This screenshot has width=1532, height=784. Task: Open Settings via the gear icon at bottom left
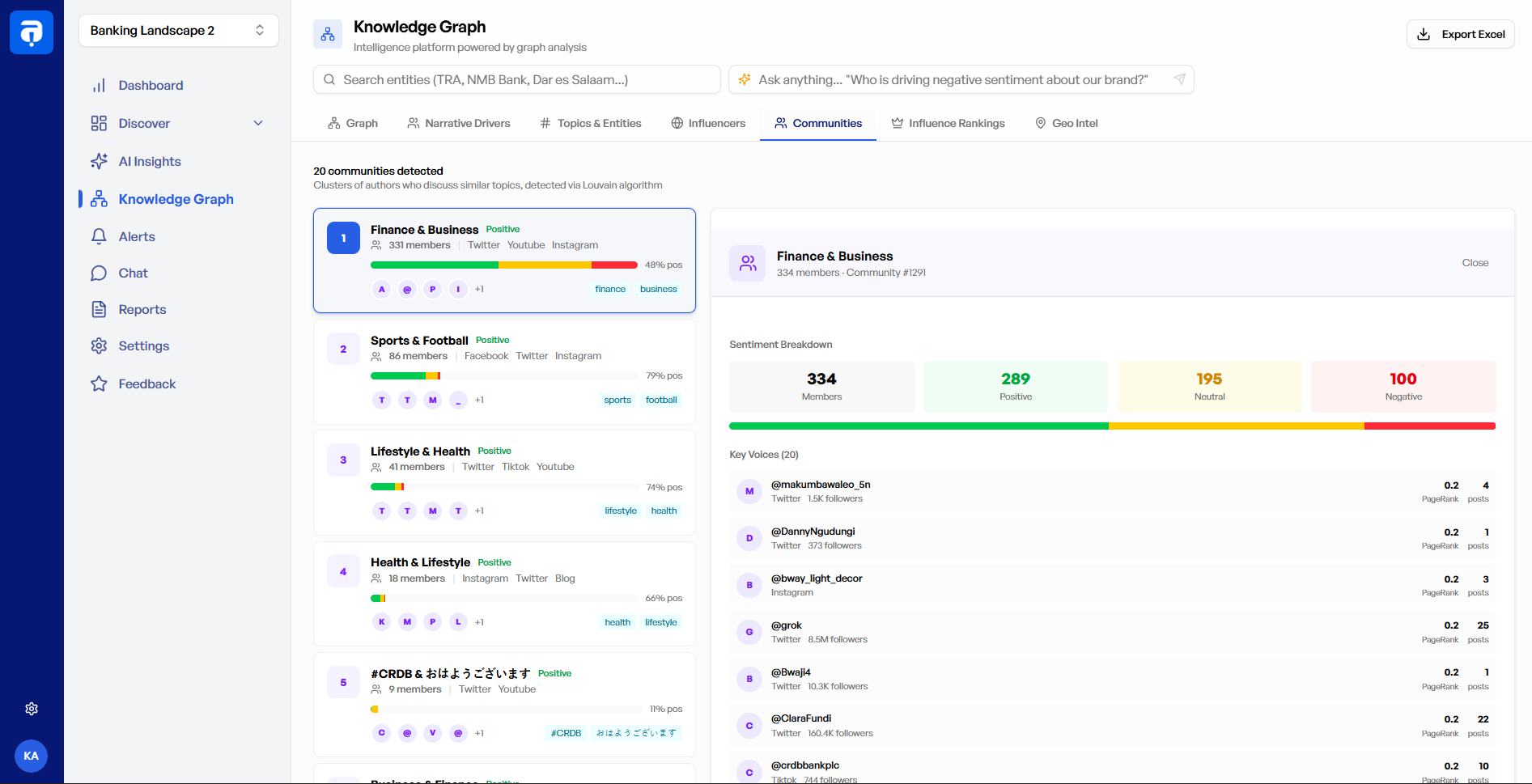[x=32, y=708]
